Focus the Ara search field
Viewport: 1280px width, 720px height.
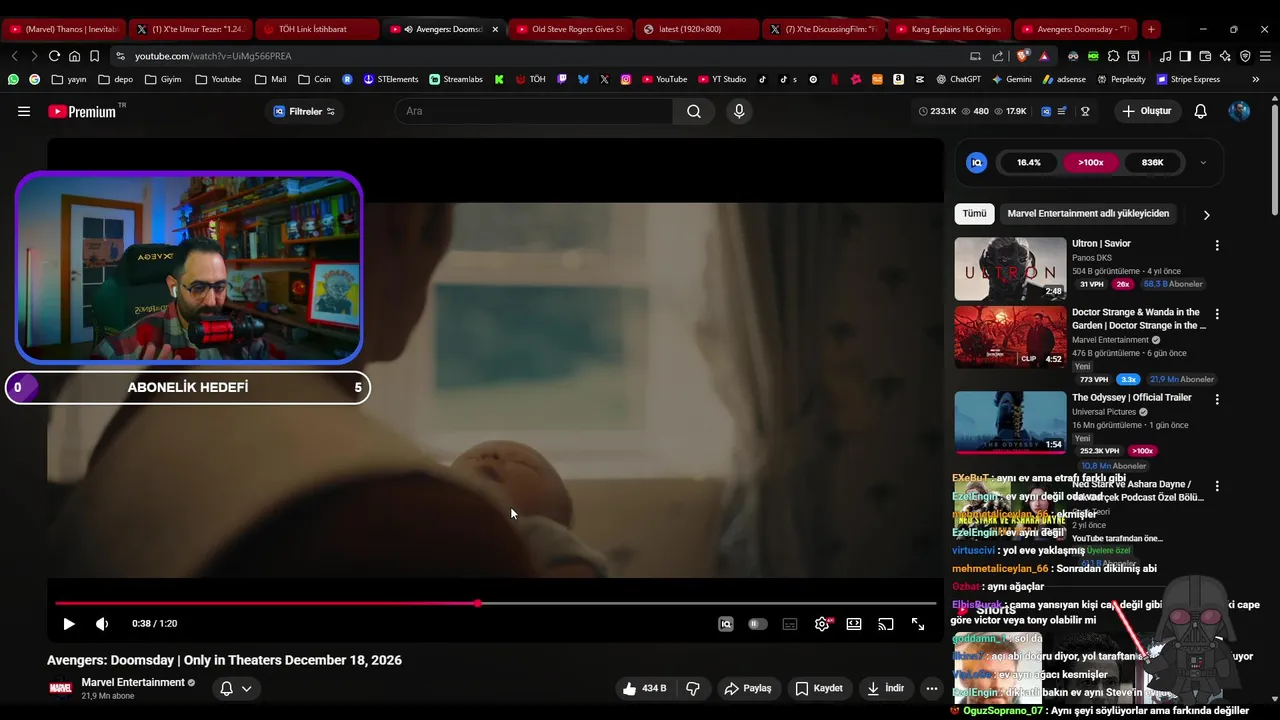(535, 111)
